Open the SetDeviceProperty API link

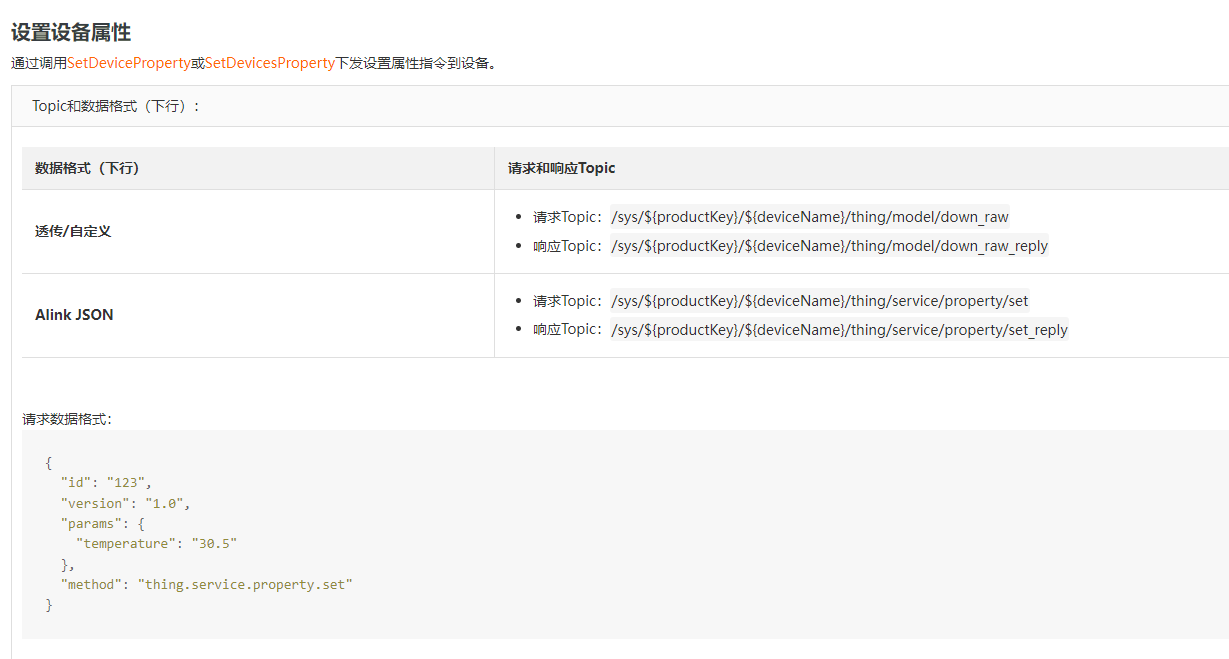(128, 63)
